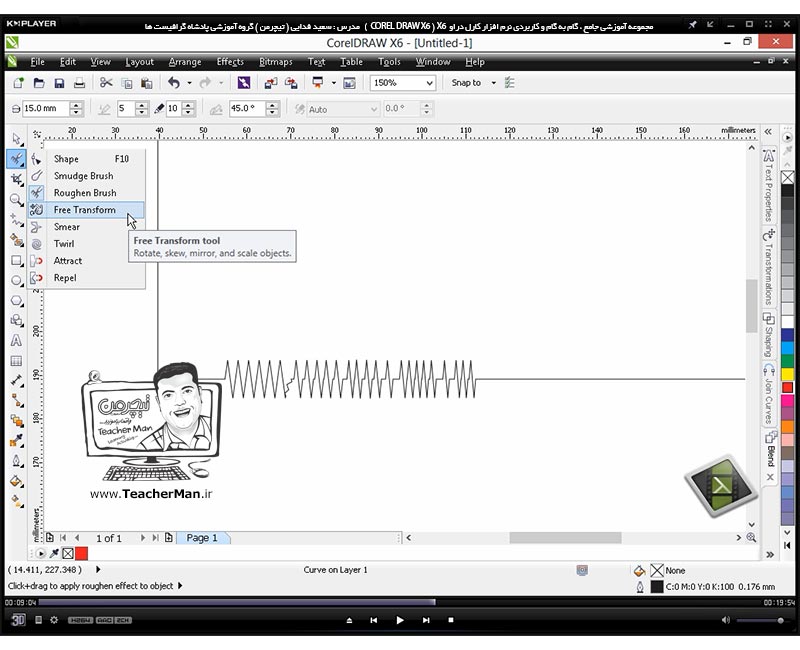
Task: Open the File menu
Action: click(37, 62)
